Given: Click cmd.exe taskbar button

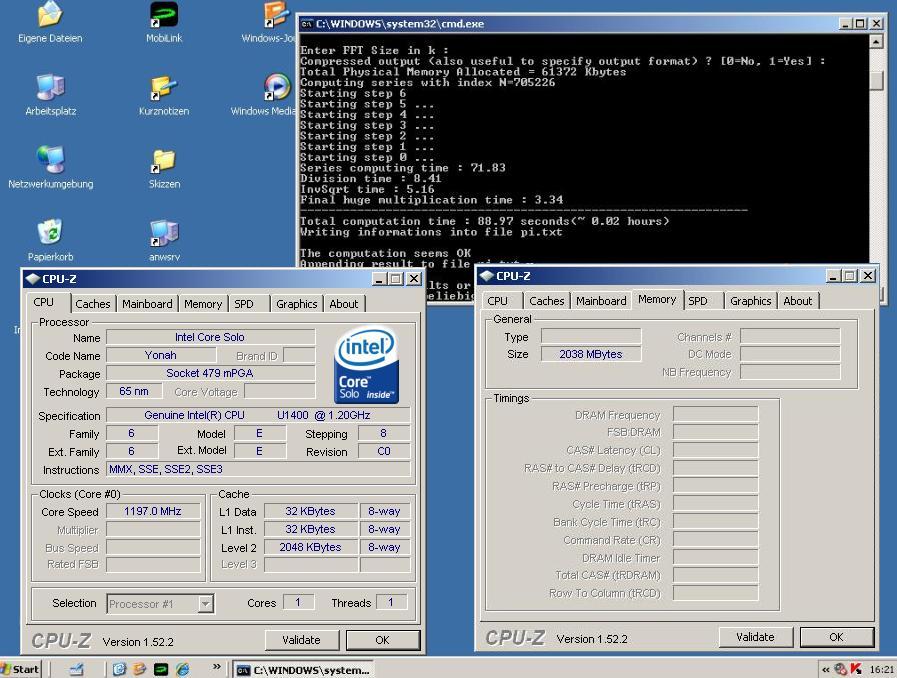Looking at the screenshot, I should [303, 669].
